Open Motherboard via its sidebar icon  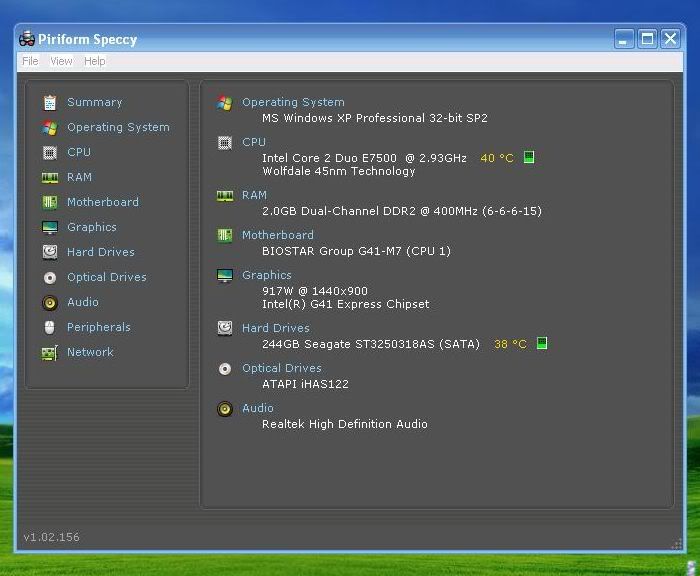[x=50, y=202]
